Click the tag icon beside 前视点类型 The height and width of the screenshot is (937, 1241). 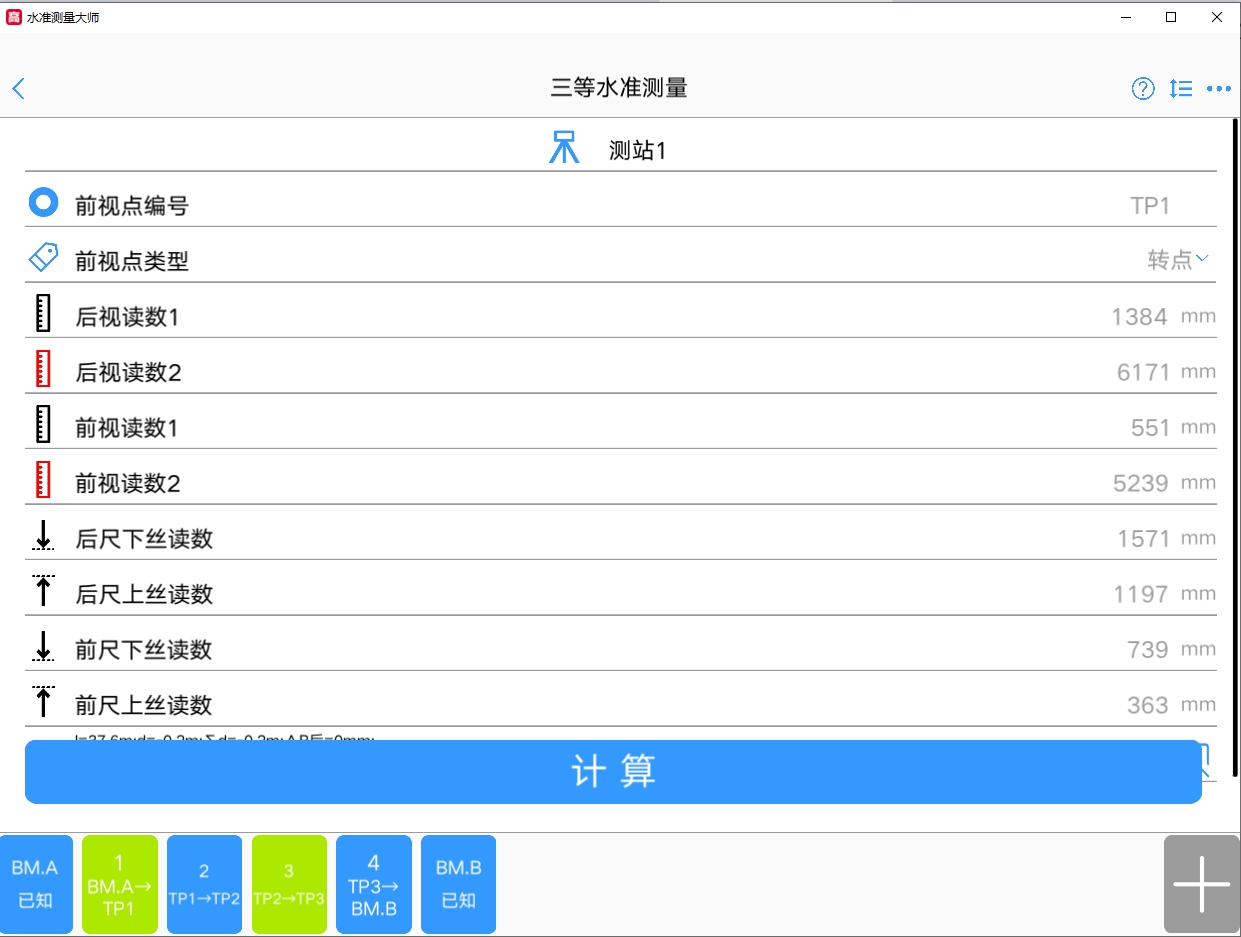tap(42, 257)
